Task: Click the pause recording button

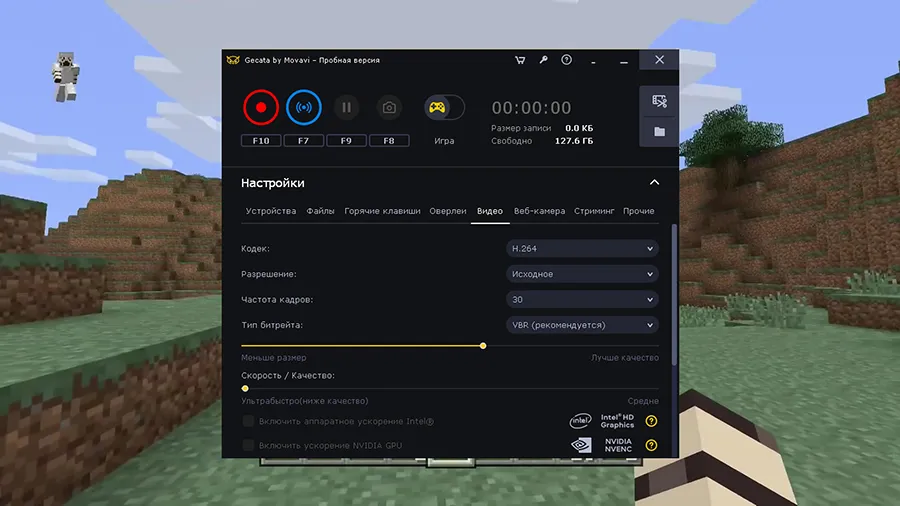Action: pos(346,107)
